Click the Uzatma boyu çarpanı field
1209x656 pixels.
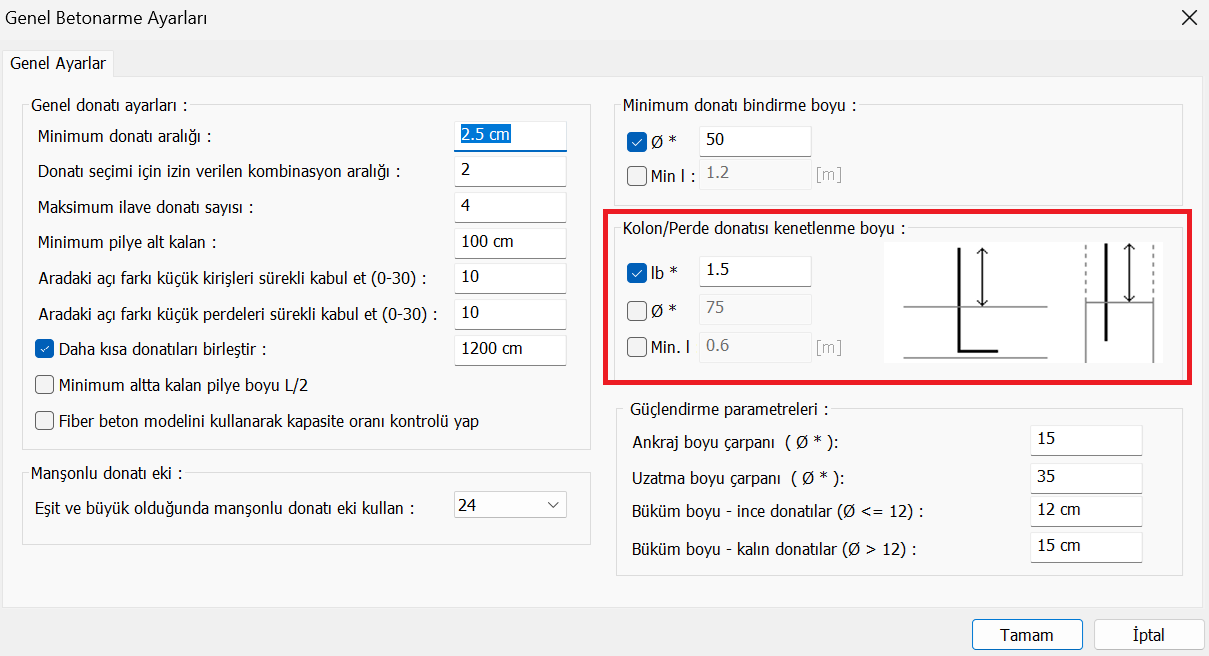(x=1085, y=477)
